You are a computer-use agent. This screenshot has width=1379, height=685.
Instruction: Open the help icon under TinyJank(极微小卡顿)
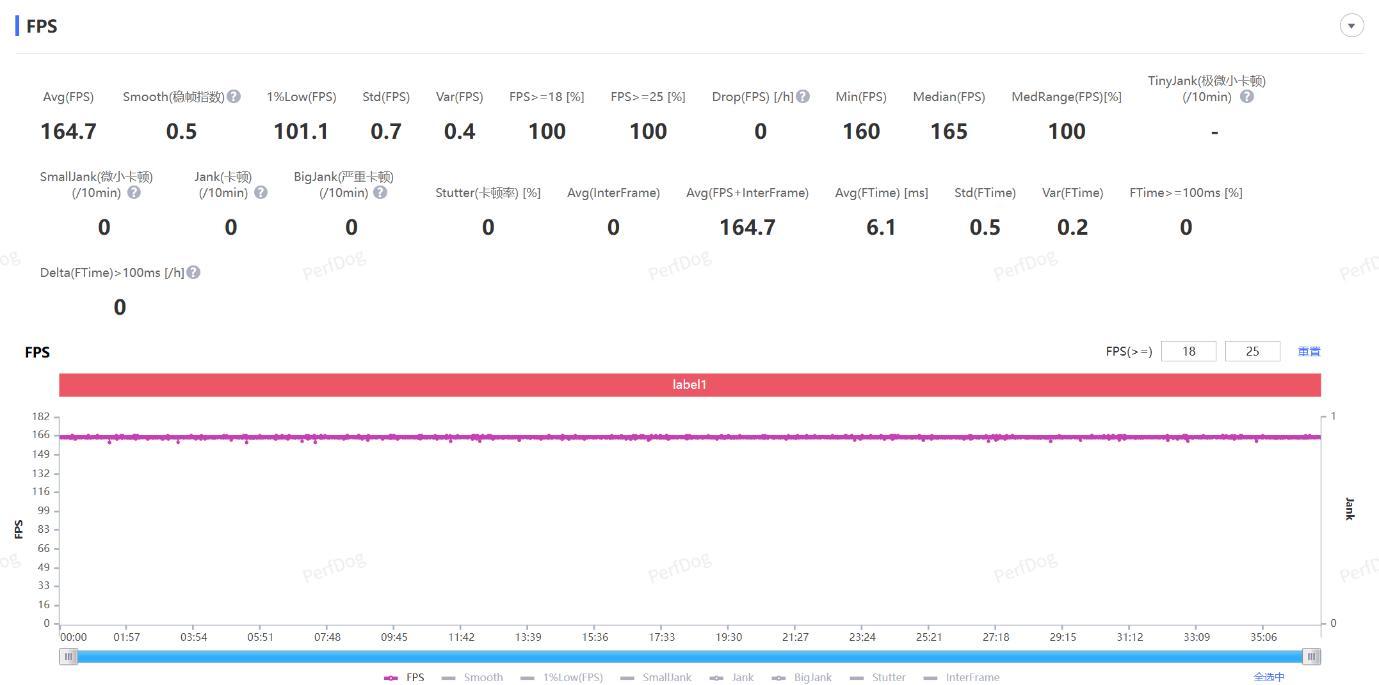coord(1247,97)
